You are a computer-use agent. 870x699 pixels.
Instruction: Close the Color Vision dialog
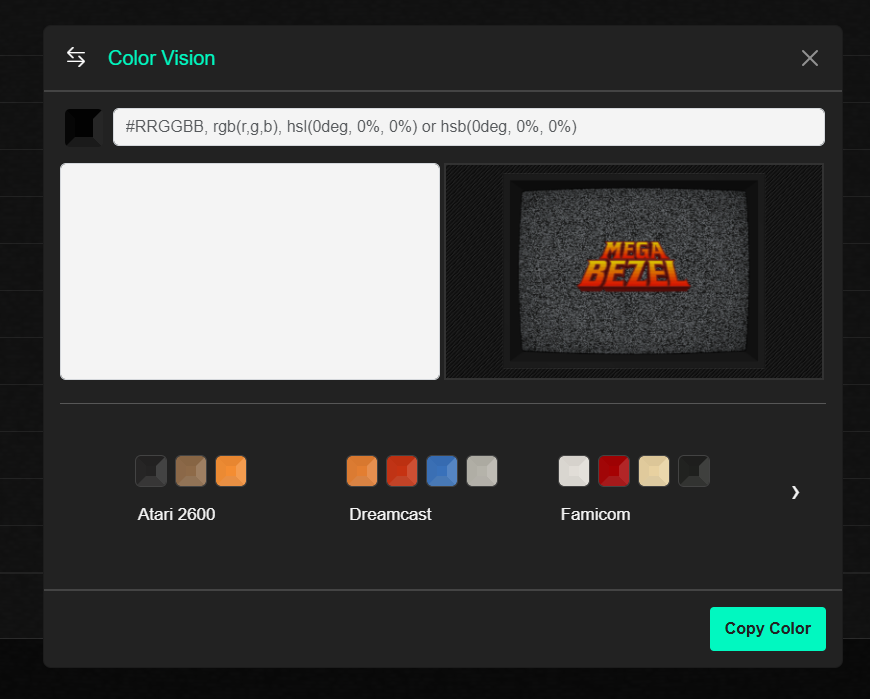click(x=809, y=58)
